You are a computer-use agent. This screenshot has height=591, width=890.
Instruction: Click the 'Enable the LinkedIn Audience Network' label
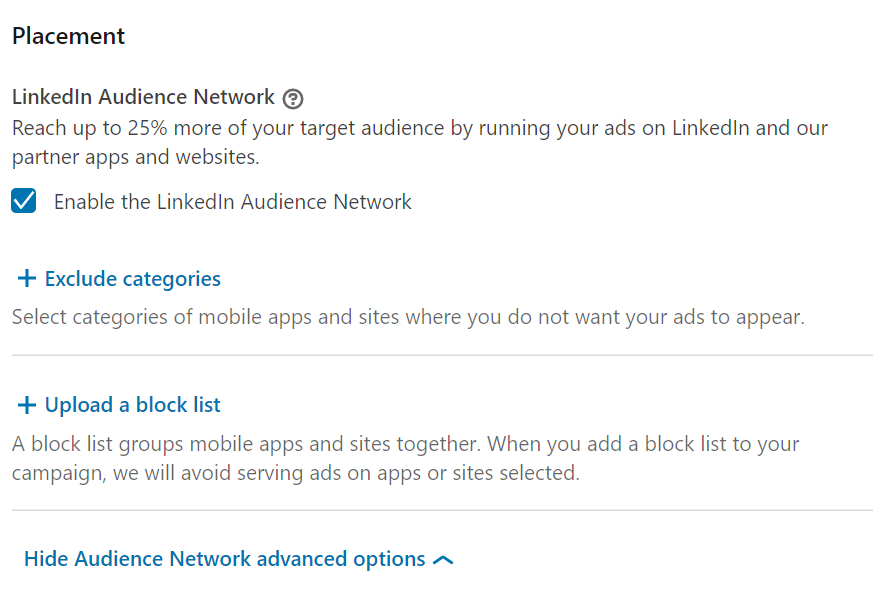(233, 202)
